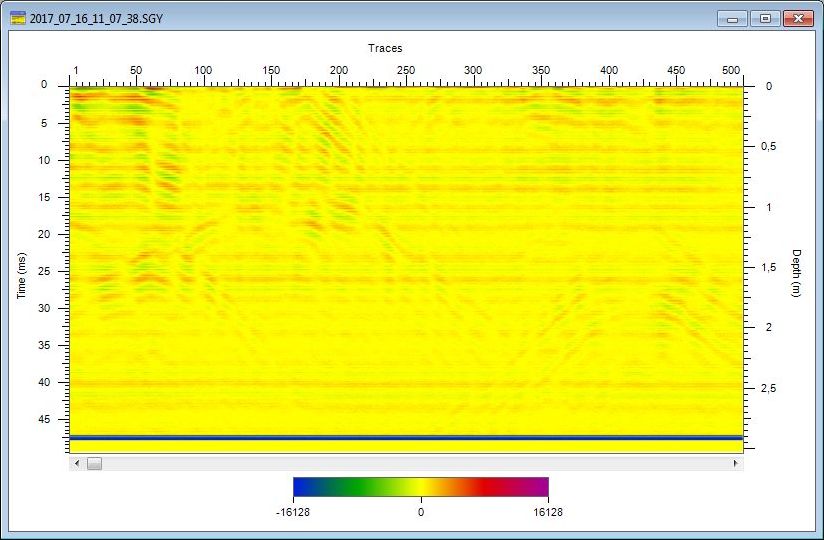The height and width of the screenshot is (540, 824).
Task: Click the "Traces" axis title
Action: pyautogui.click(x=385, y=48)
